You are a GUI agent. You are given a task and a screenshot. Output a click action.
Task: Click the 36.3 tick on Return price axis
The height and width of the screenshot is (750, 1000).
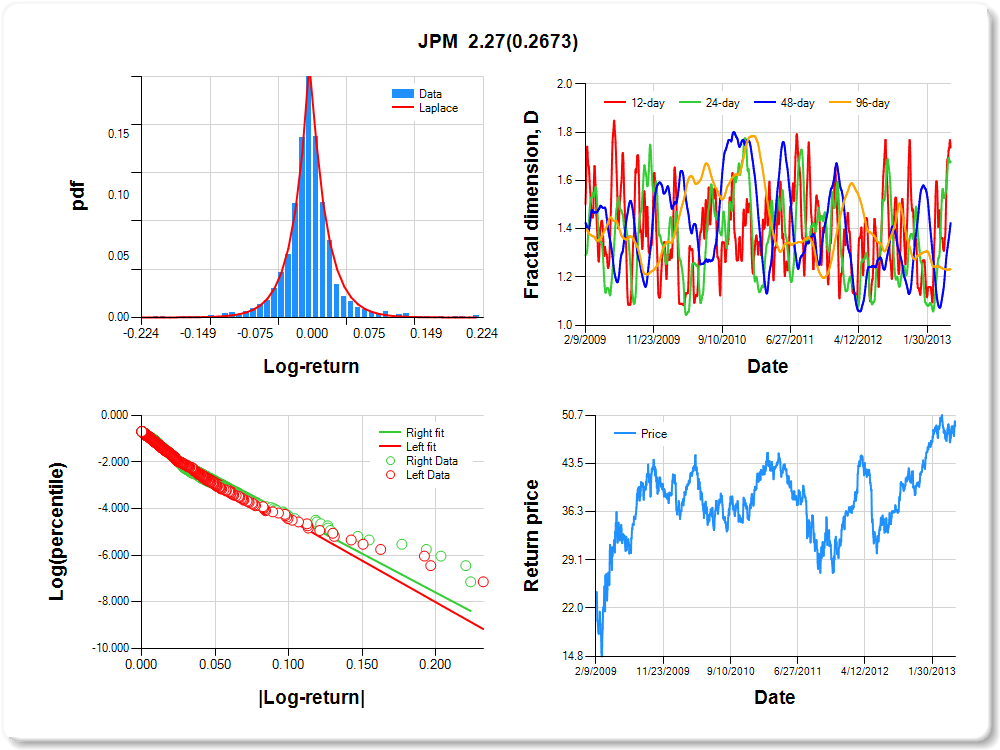pos(573,511)
